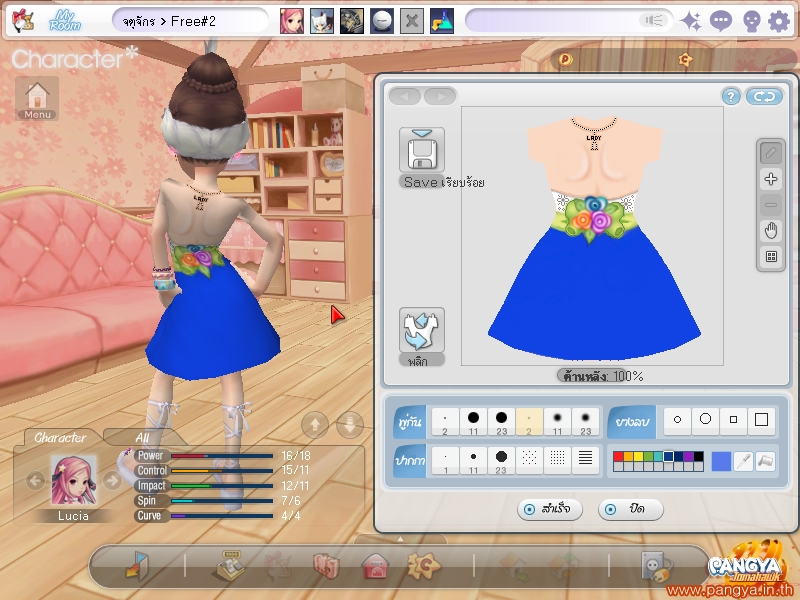The image size is (800, 600).
Task: Open the cash register shop icon
Action: [230, 565]
